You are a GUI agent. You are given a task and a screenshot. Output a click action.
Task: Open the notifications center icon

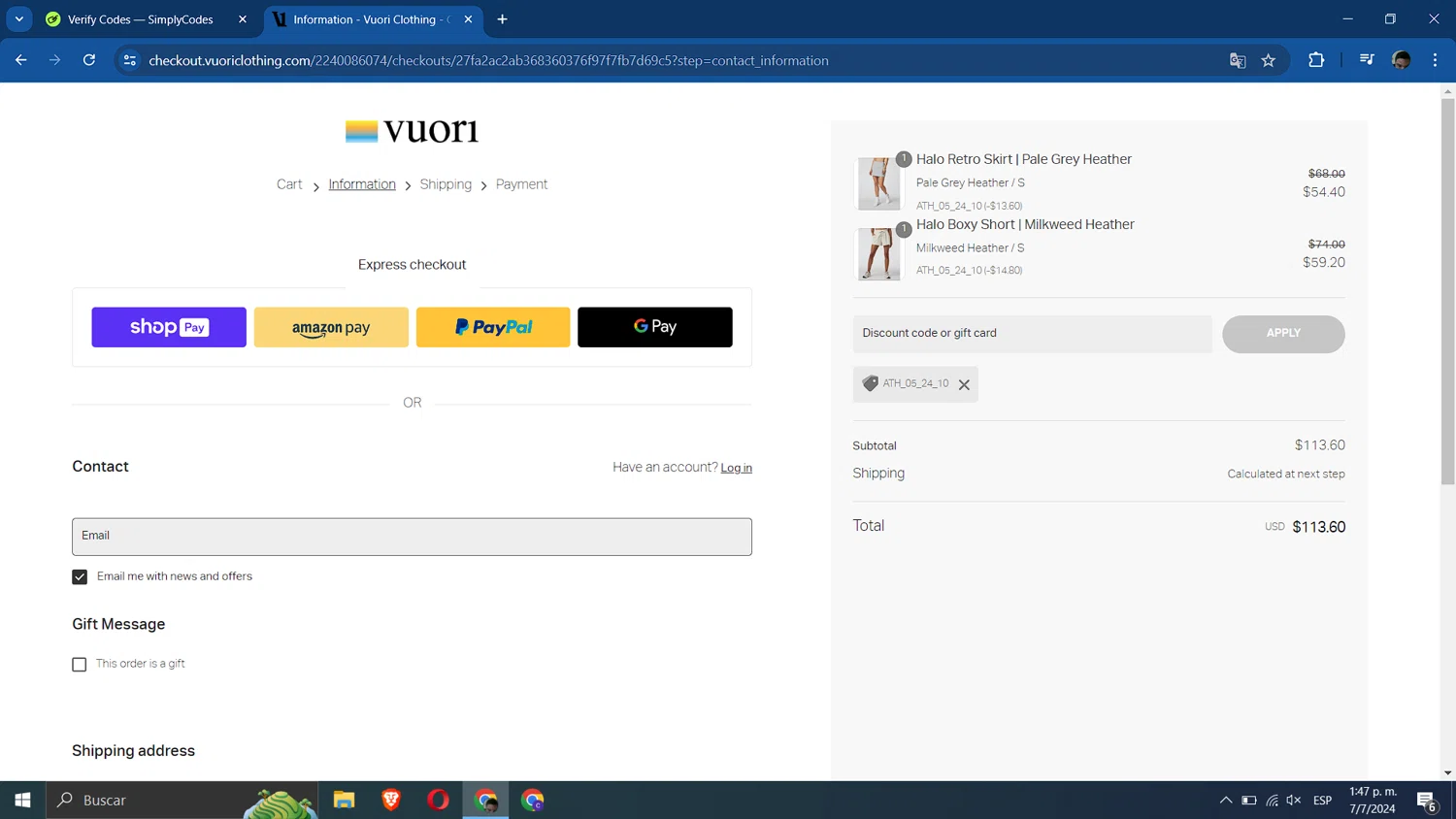tap(1426, 801)
